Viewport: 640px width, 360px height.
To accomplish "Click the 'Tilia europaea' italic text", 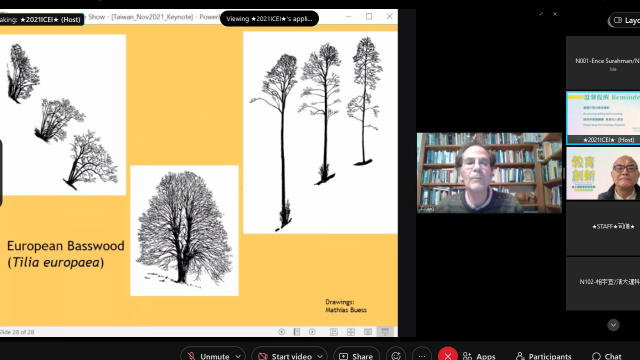I will [x=56, y=262].
